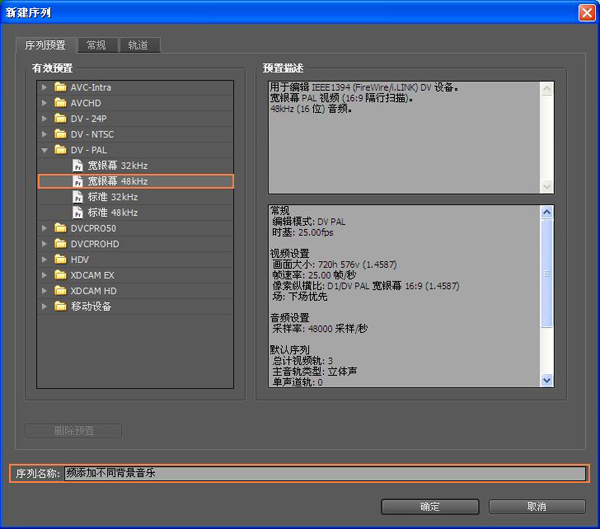Viewport: 600px width, 529px height.
Task: Click the 删除预置 button
Action: click(x=74, y=431)
